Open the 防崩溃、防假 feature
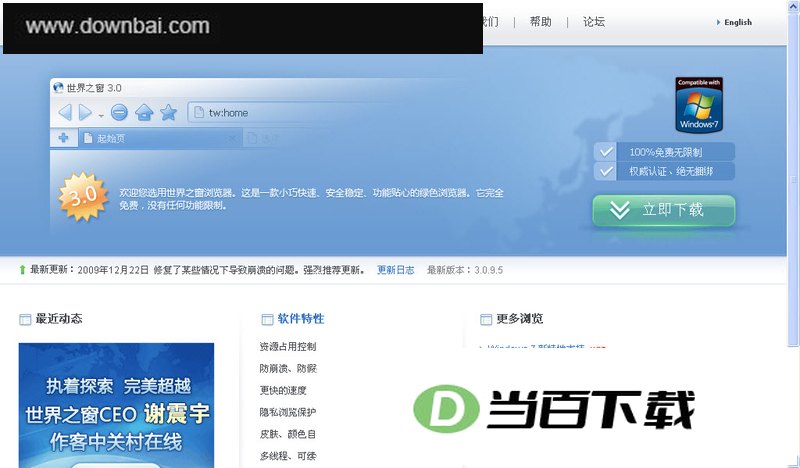The height and width of the screenshot is (468, 800). coord(288,368)
